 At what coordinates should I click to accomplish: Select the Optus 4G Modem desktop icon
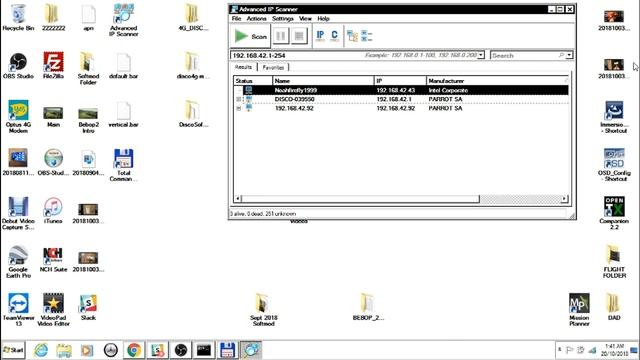pyautogui.click(x=18, y=116)
